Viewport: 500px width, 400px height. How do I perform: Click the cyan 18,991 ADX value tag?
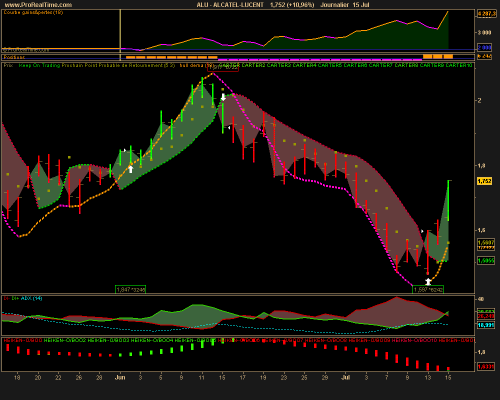click(x=486, y=325)
